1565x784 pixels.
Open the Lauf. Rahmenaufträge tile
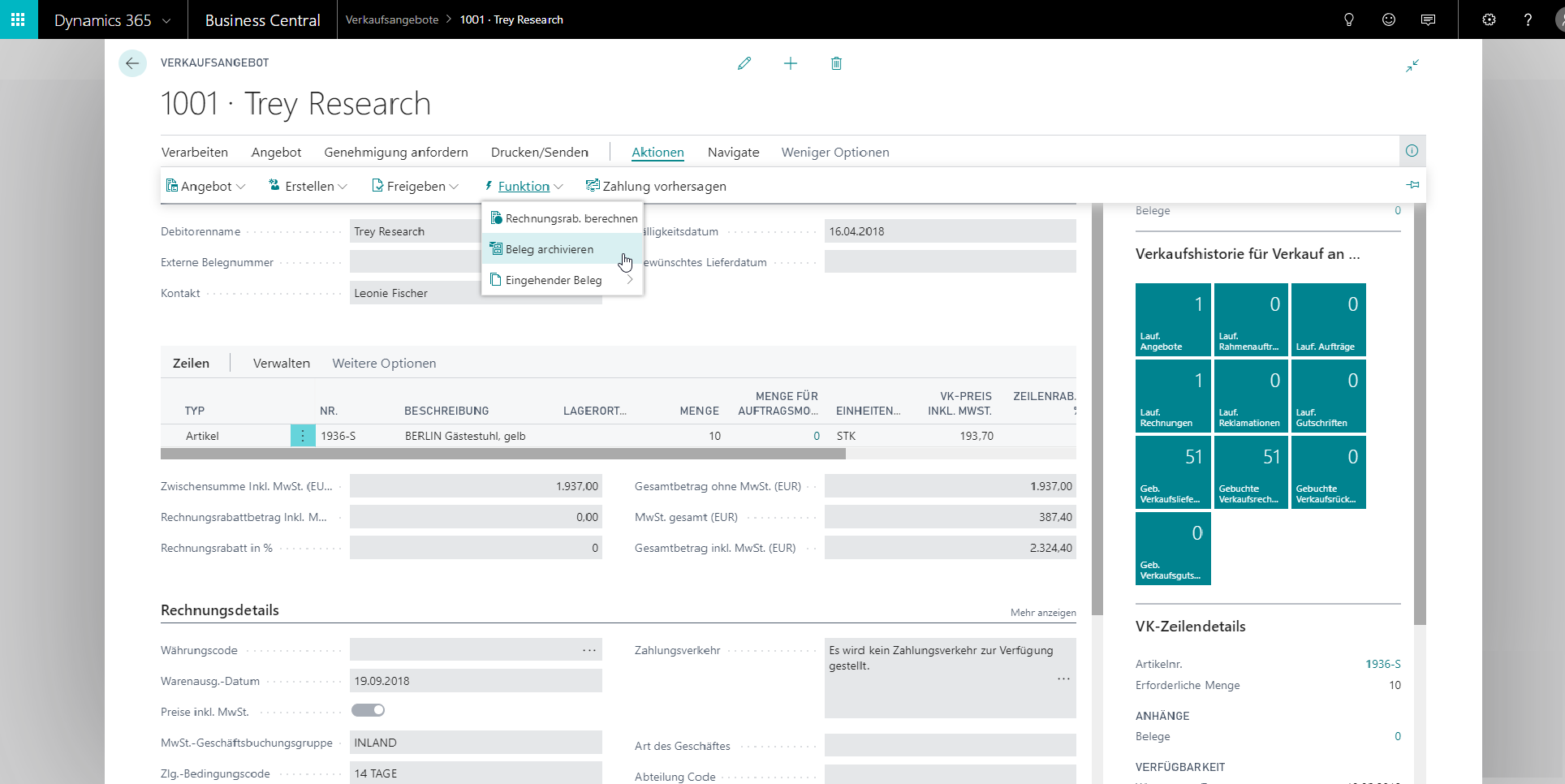point(1251,320)
